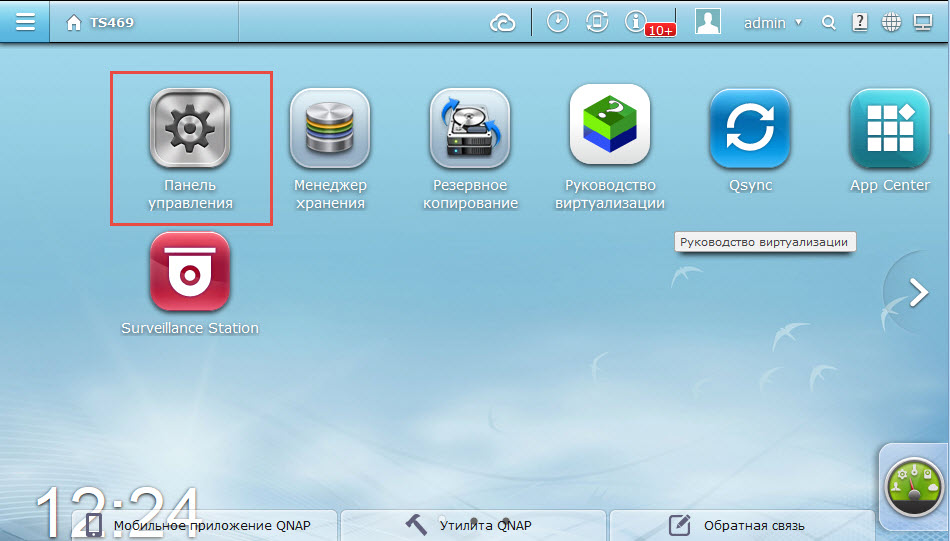Click the 10+ notification badge
The width and height of the screenshot is (950, 541).
660,30
